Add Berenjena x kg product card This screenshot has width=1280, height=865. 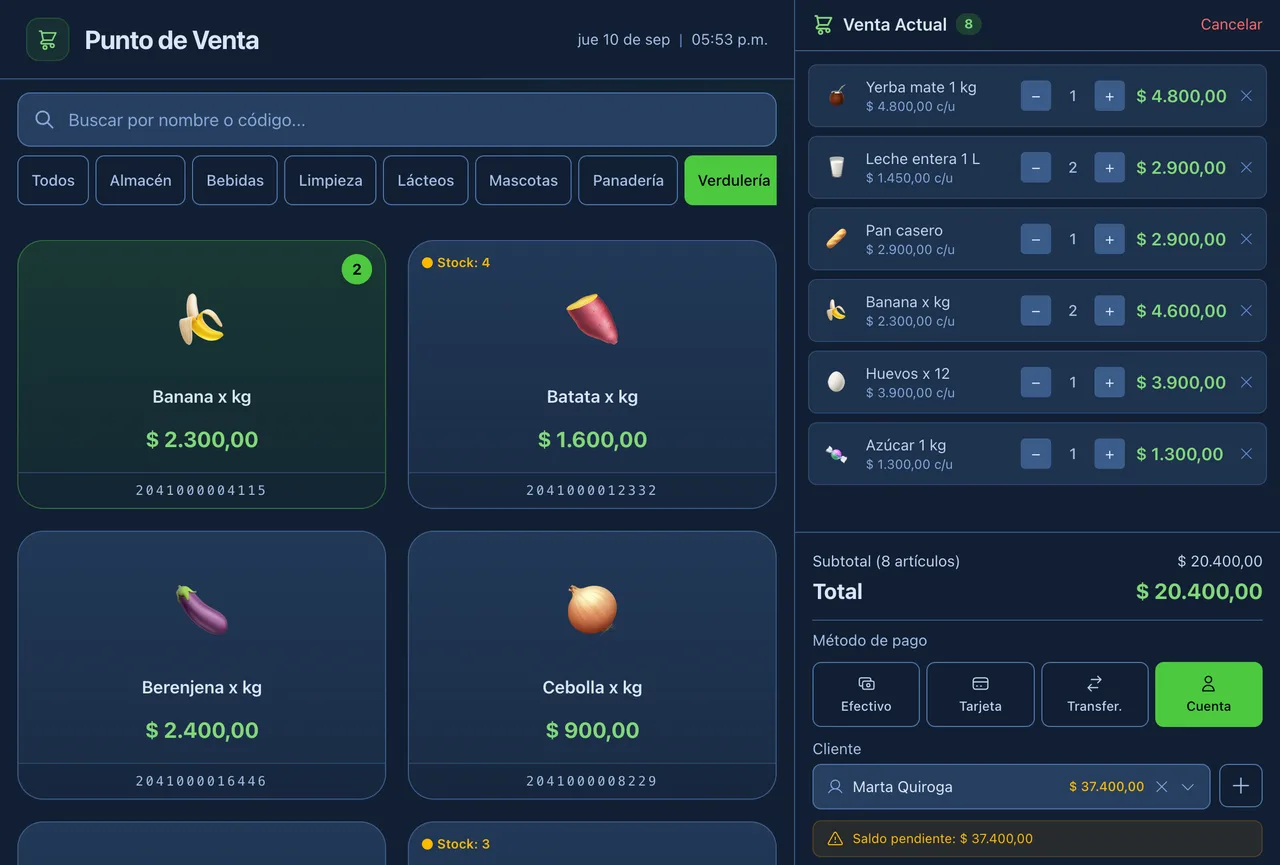click(202, 665)
